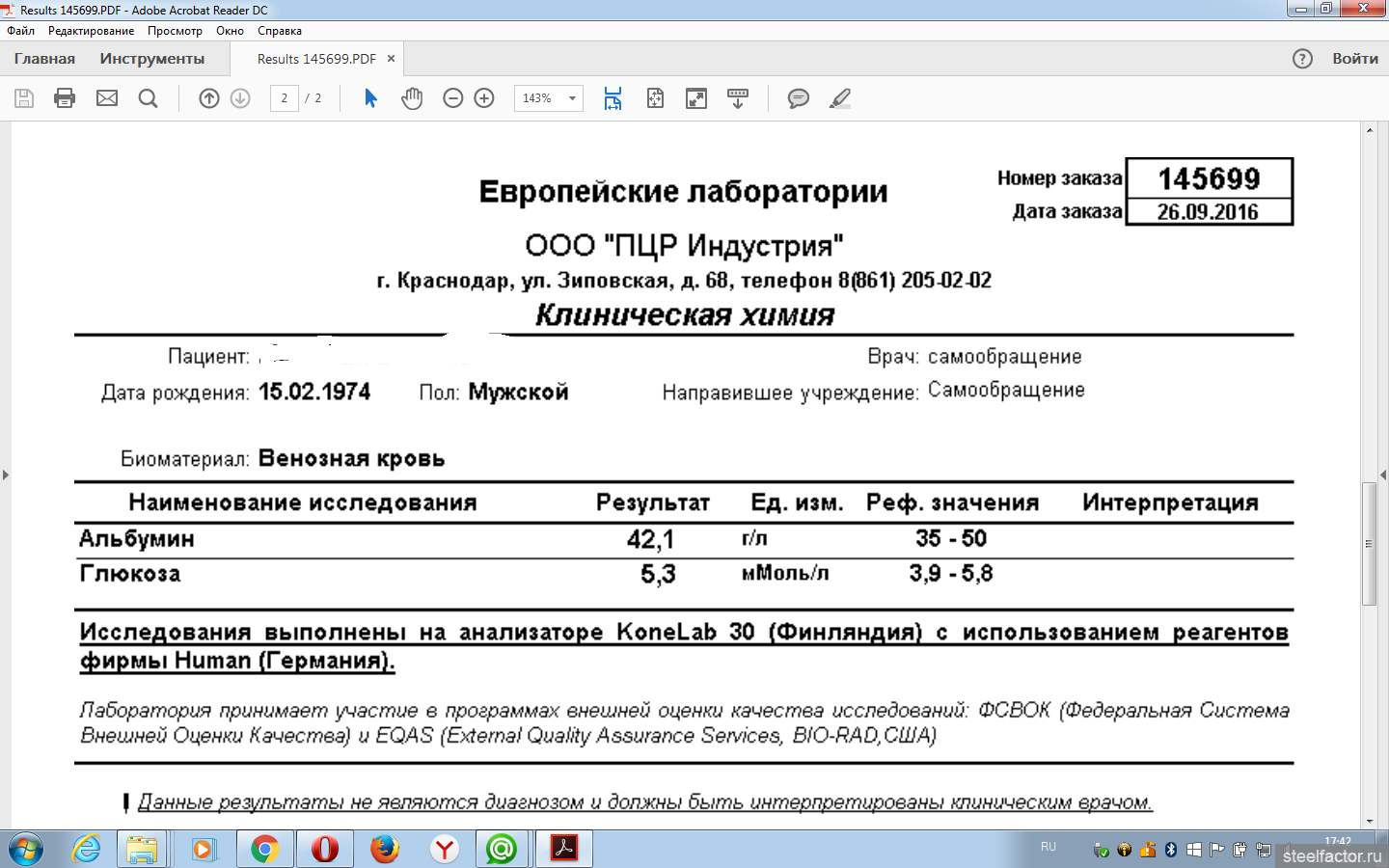The width and height of the screenshot is (1389, 868).
Task: Close the Results 145699.PDF tab
Action: click(392, 59)
